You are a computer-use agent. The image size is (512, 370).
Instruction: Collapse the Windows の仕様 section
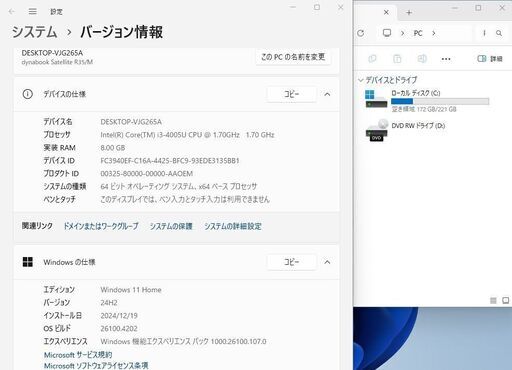327,262
